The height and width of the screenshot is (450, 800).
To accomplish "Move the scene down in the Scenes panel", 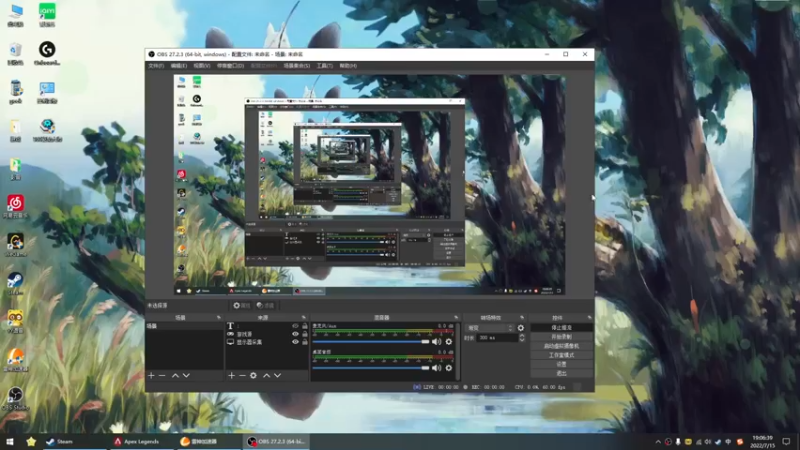I will click(186, 376).
